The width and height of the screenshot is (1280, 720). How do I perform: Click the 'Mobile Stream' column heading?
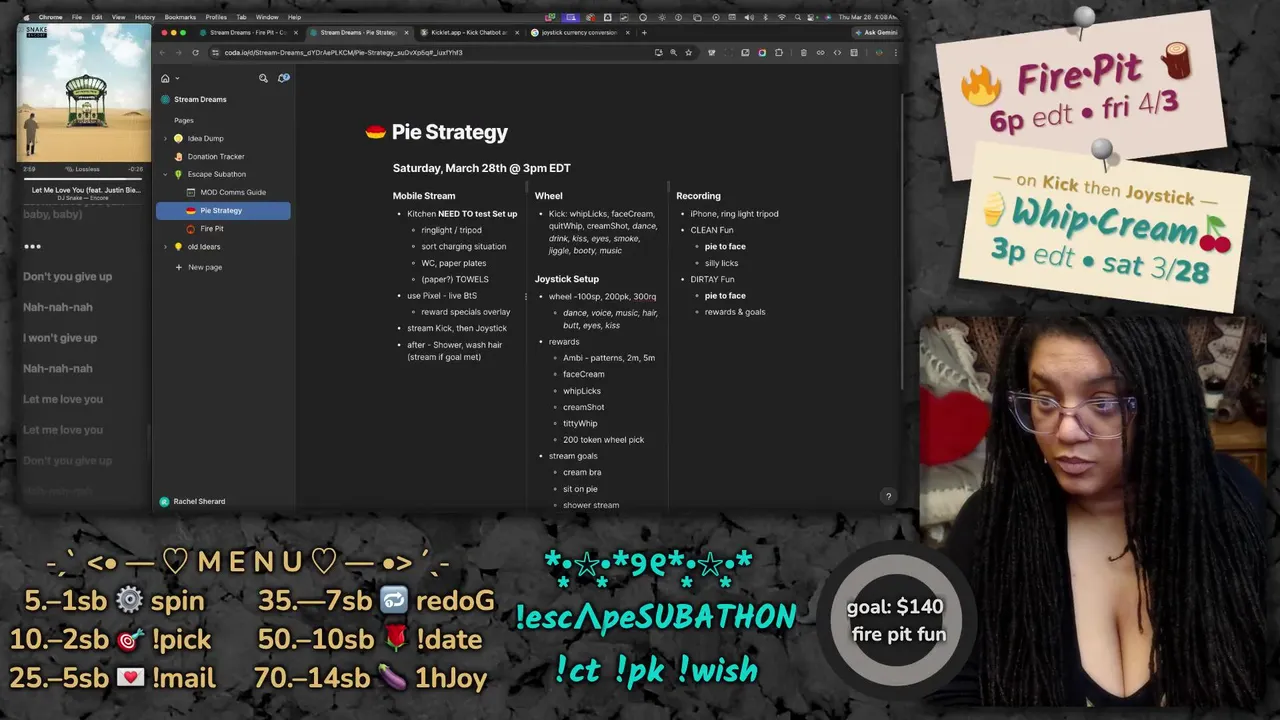click(424, 196)
